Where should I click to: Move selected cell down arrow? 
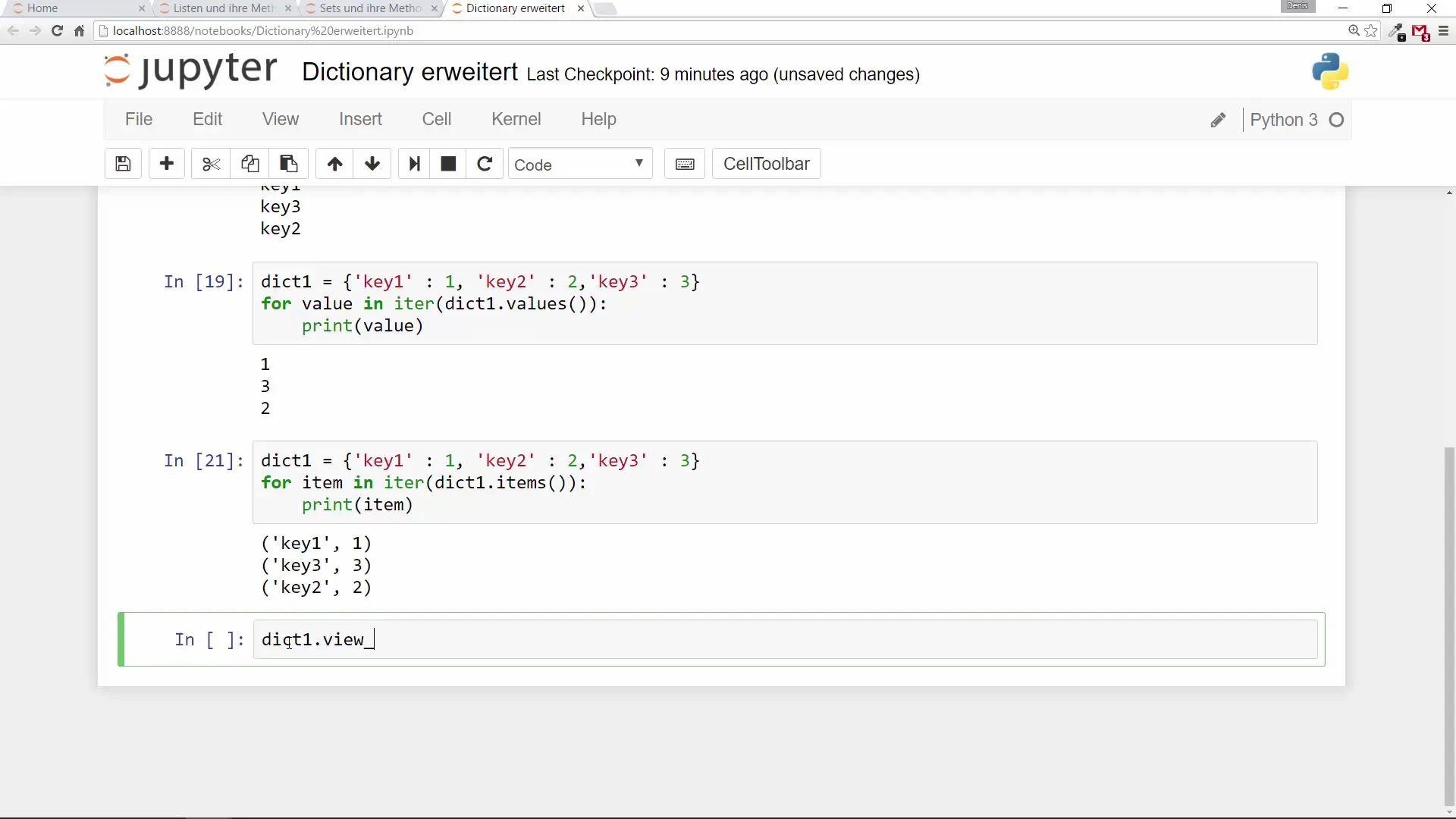(x=372, y=164)
